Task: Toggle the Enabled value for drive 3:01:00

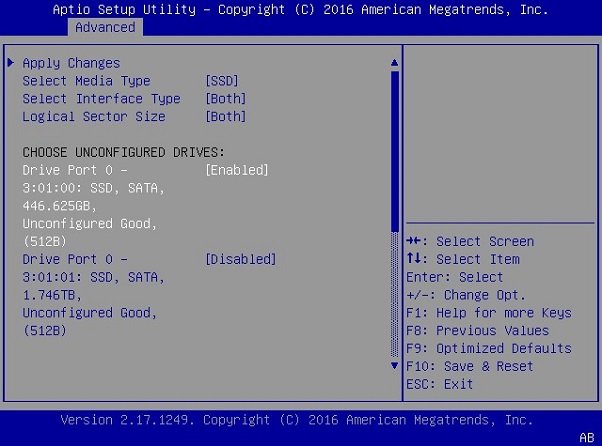Action: click(237, 170)
